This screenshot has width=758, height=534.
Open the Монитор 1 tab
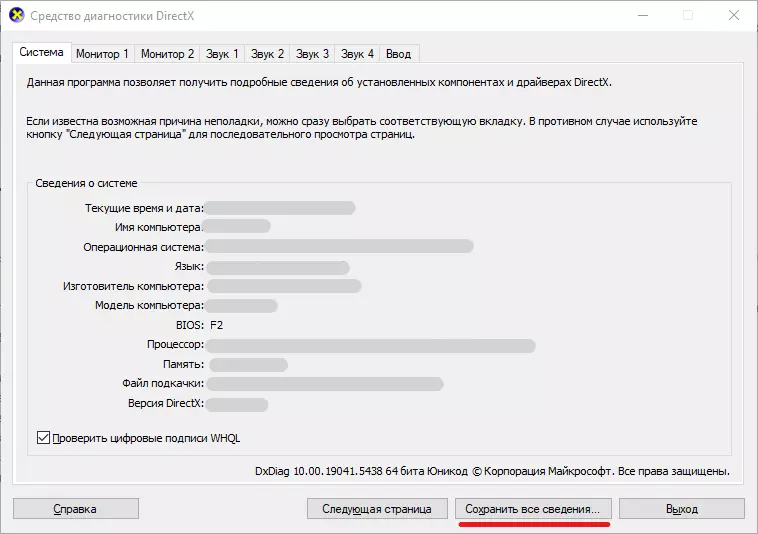tap(102, 54)
